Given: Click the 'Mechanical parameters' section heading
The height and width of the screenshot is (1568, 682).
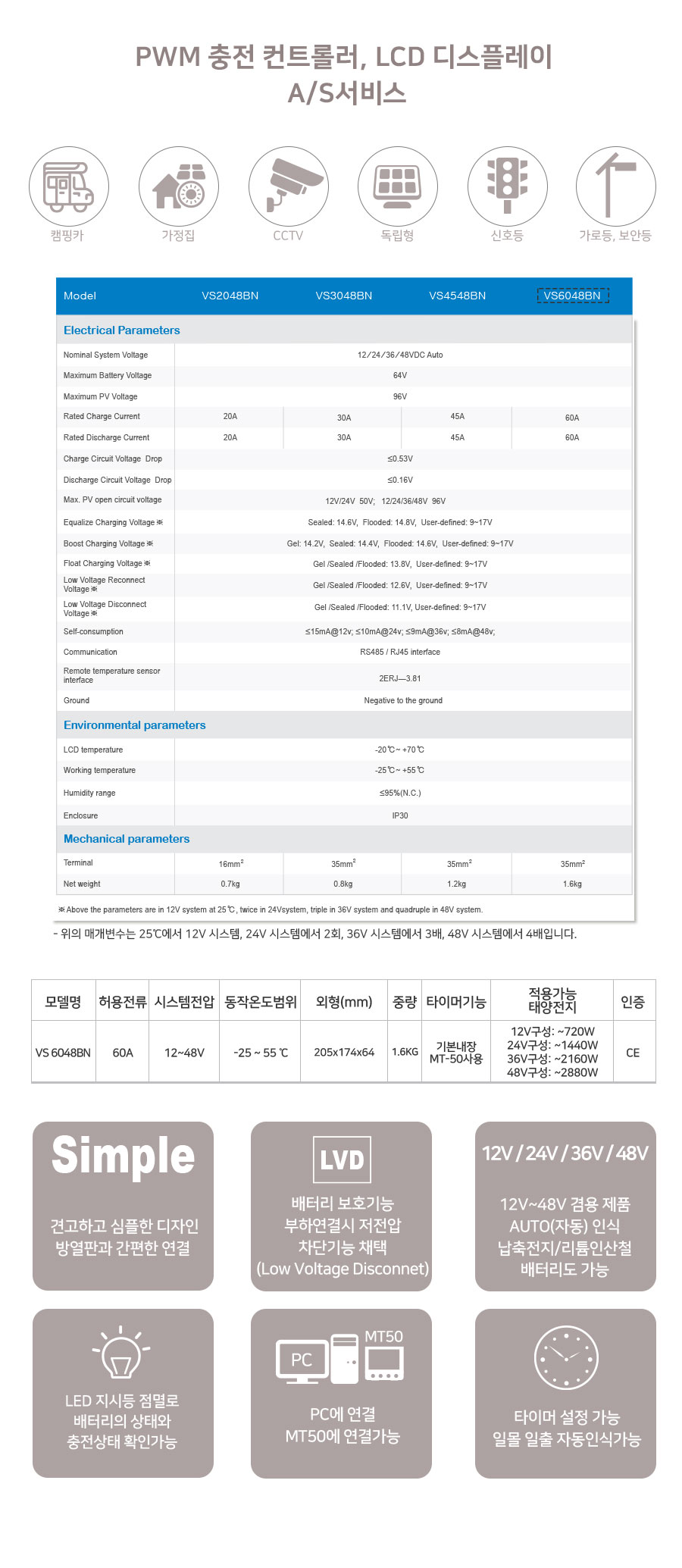Looking at the screenshot, I should (x=127, y=839).
